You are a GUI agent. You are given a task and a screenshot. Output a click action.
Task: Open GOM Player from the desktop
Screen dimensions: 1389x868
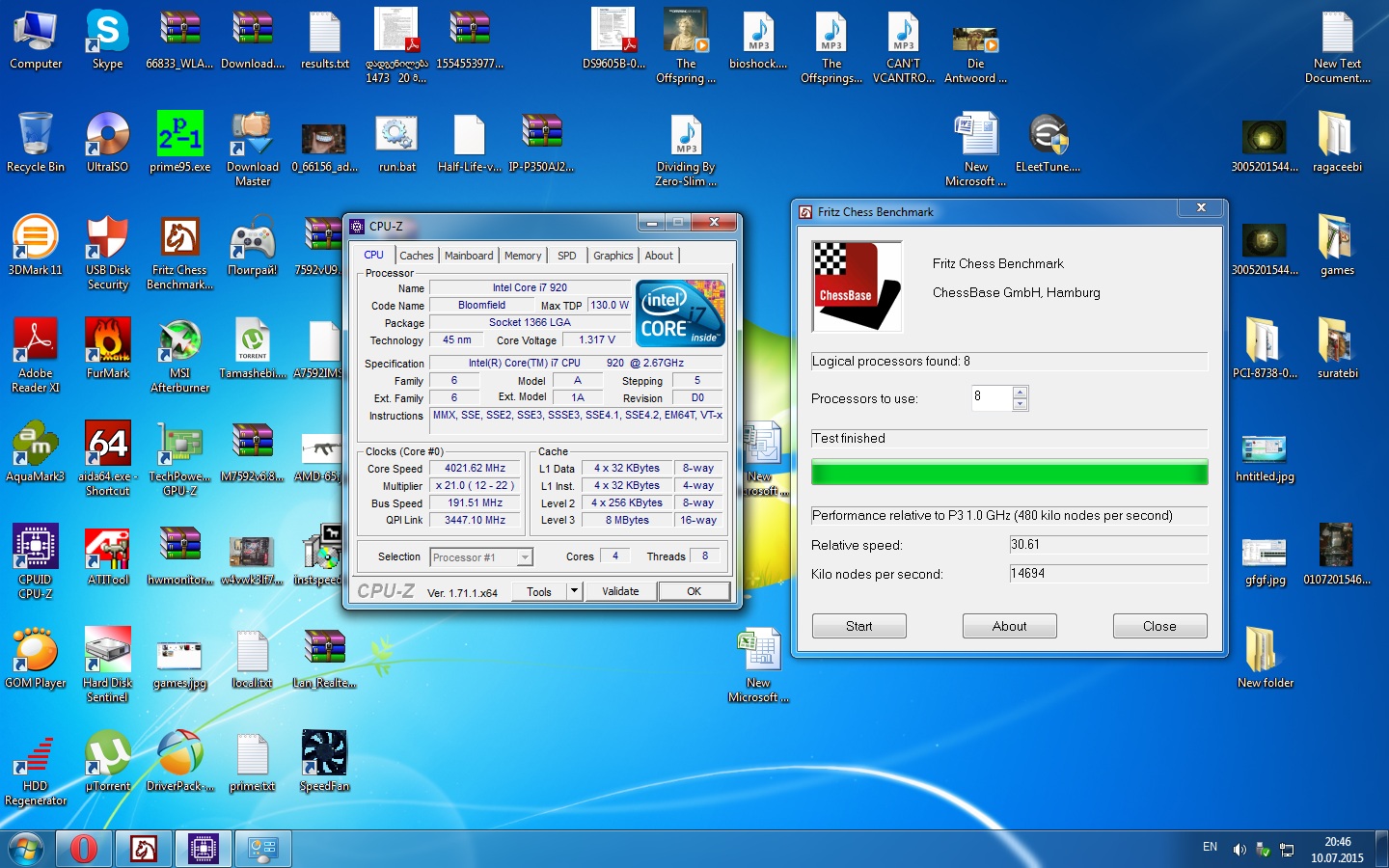36,659
